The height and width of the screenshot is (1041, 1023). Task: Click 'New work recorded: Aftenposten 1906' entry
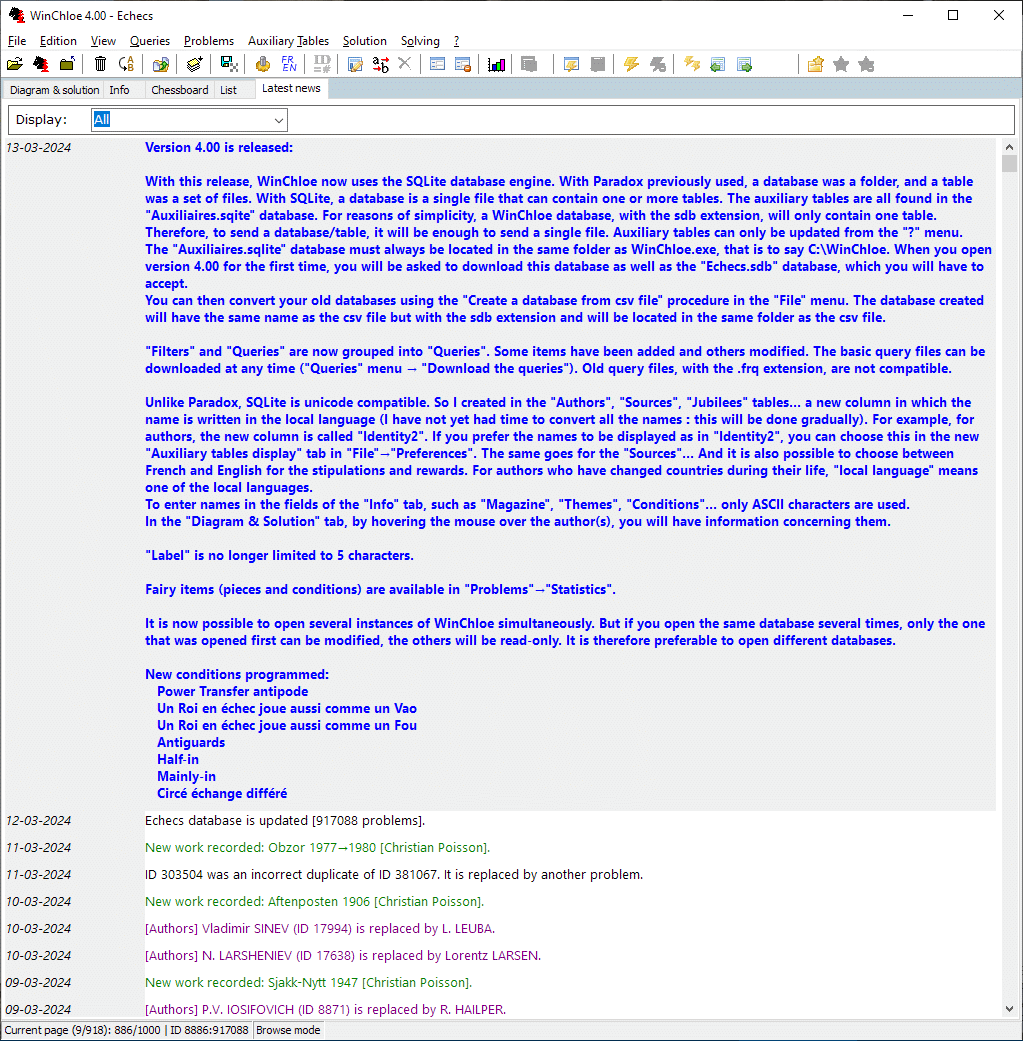[315, 902]
